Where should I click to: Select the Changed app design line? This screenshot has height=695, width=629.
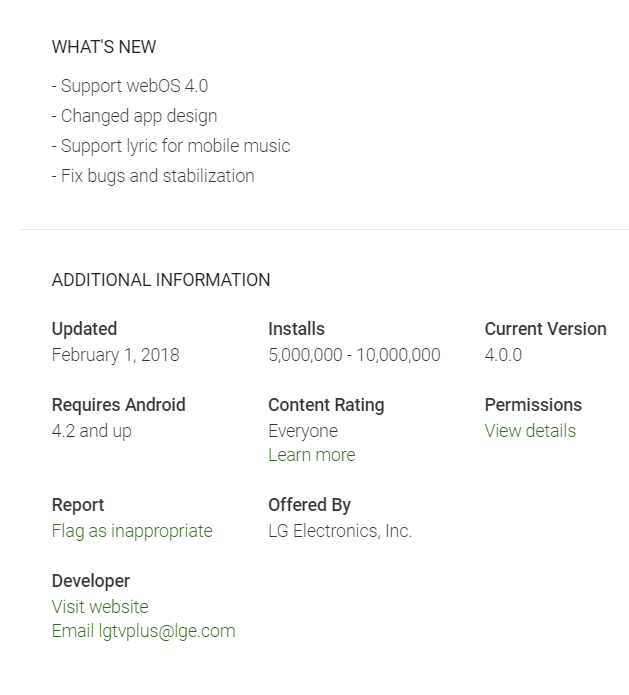134,116
